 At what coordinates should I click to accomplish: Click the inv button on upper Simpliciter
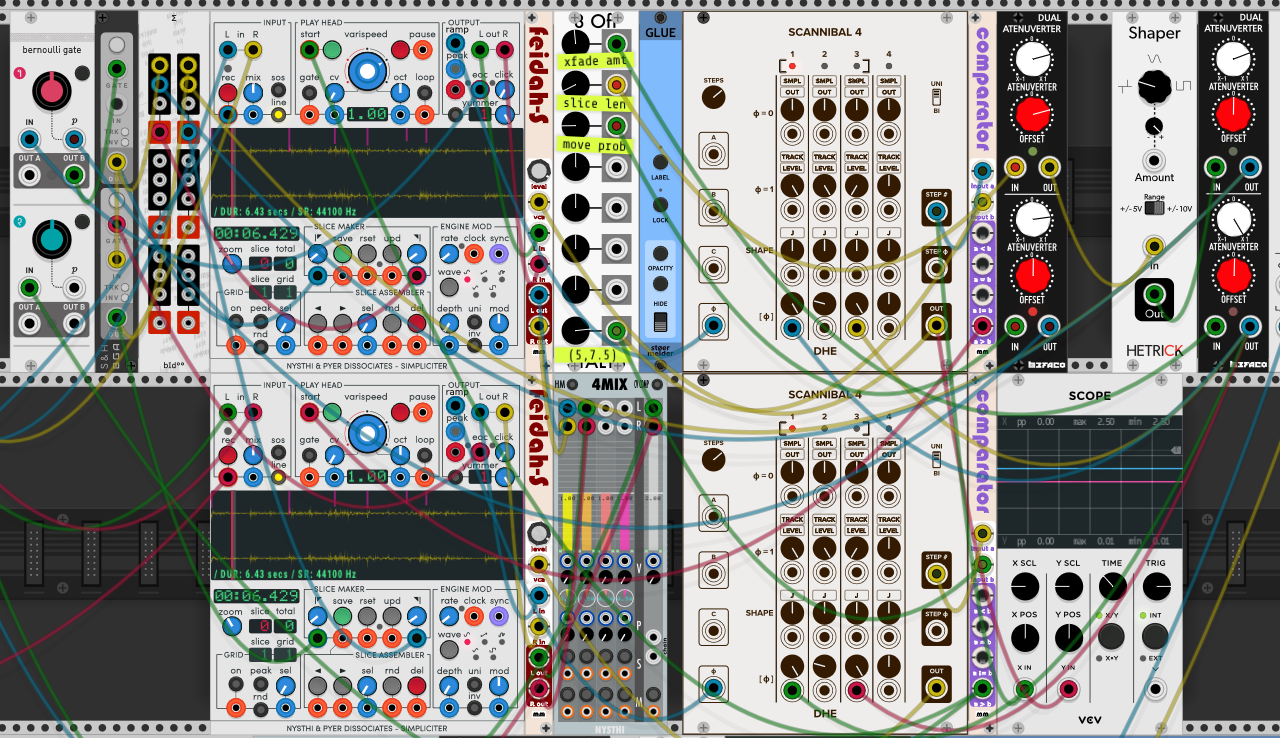[x=475, y=347]
